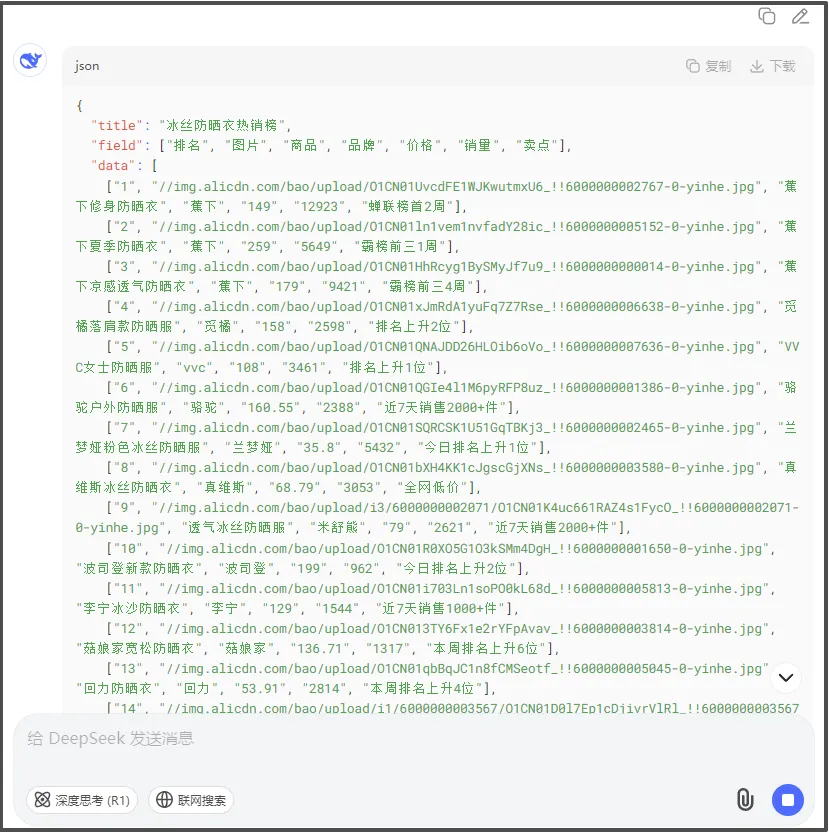
Task: Click the image URL in row "9"
Action: tap(437, 518)
